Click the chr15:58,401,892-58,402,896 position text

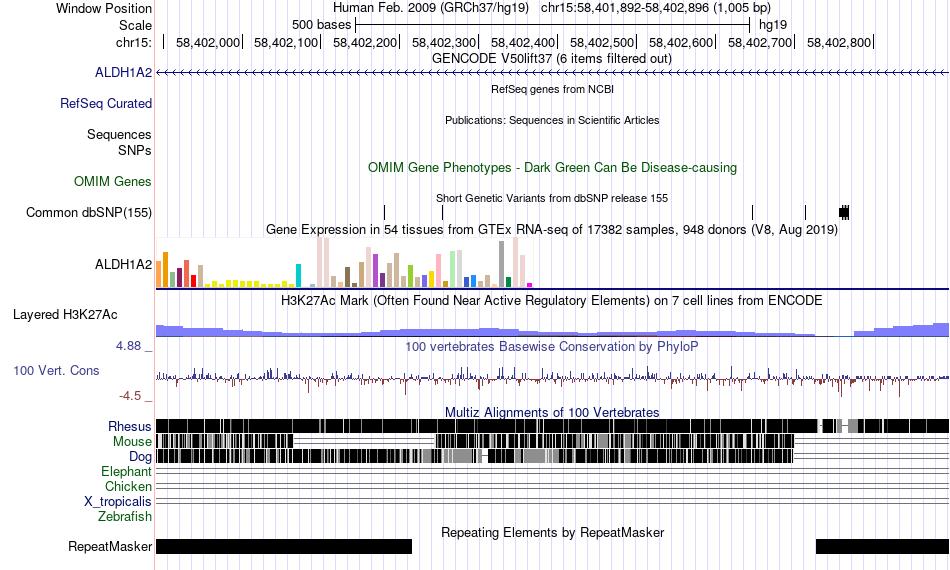[x=656, y=8]
